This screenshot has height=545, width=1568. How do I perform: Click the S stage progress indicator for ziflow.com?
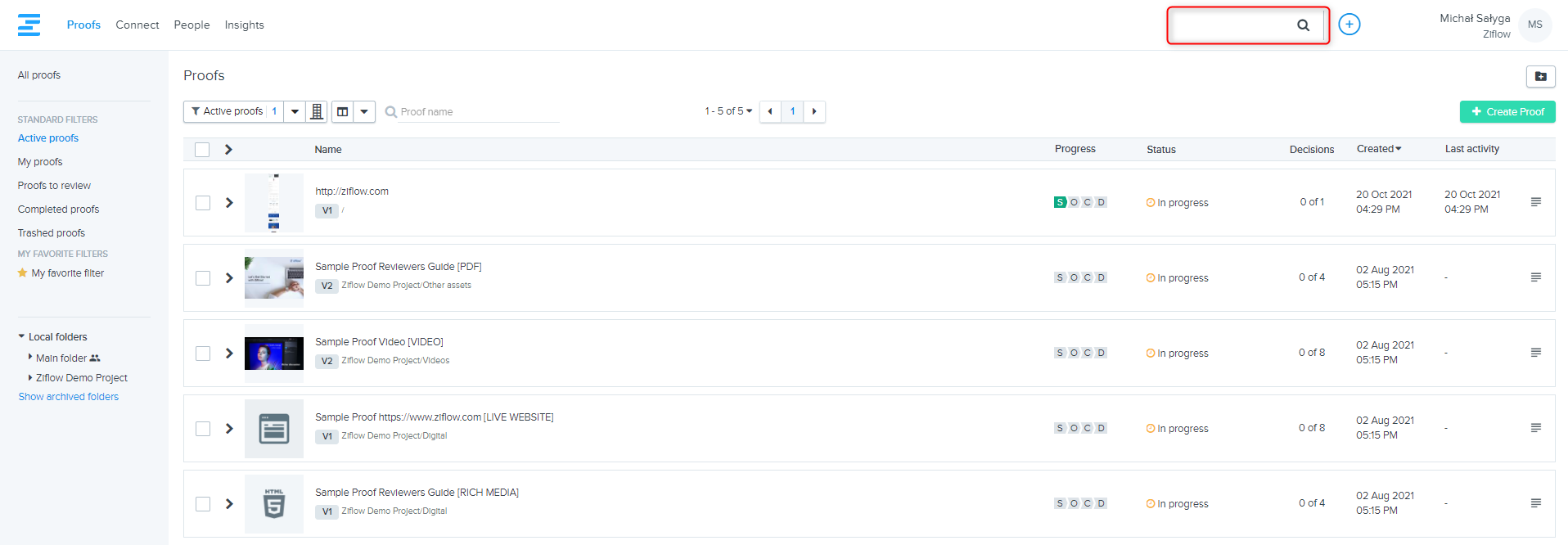coord(1060,202)
